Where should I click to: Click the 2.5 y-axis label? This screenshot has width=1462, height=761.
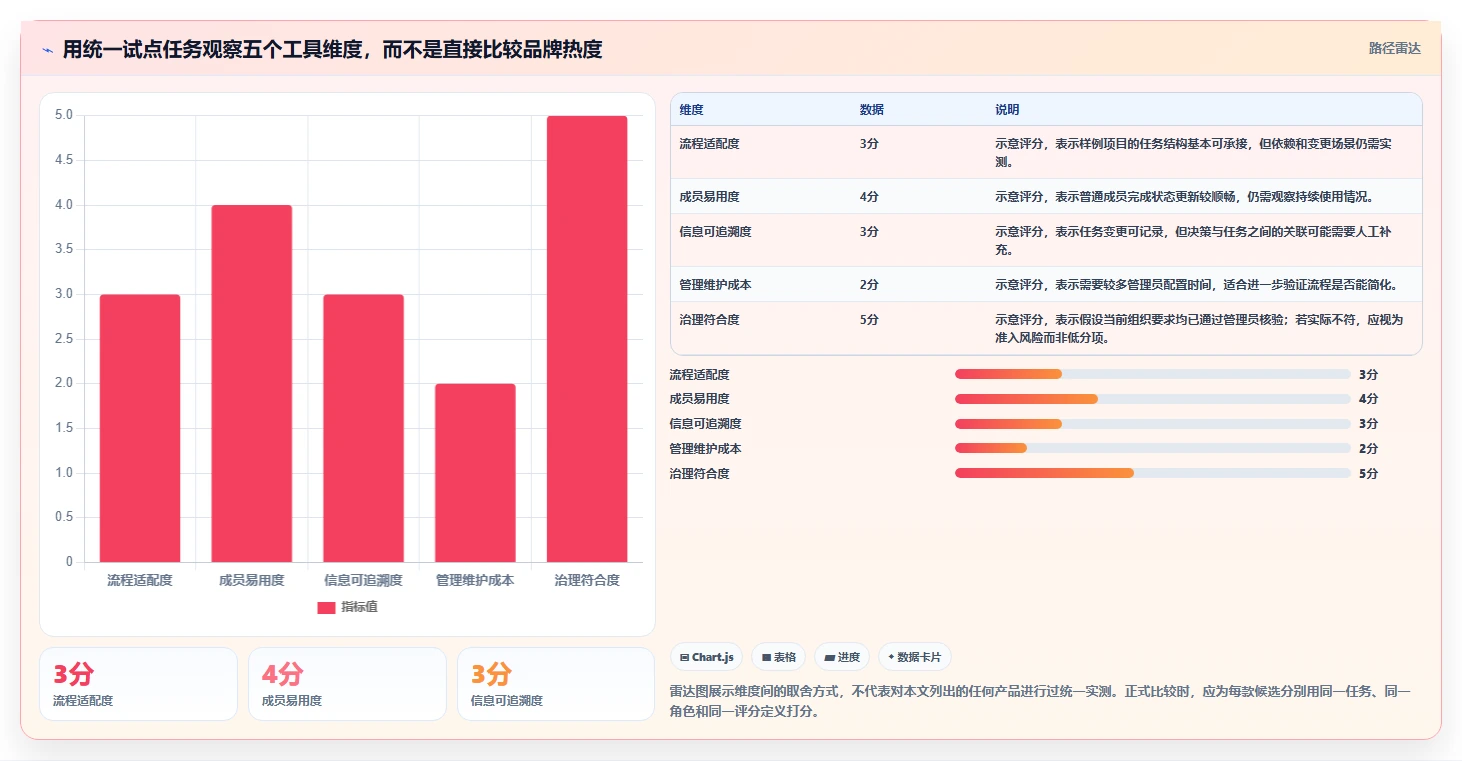[x=64, y=339]
